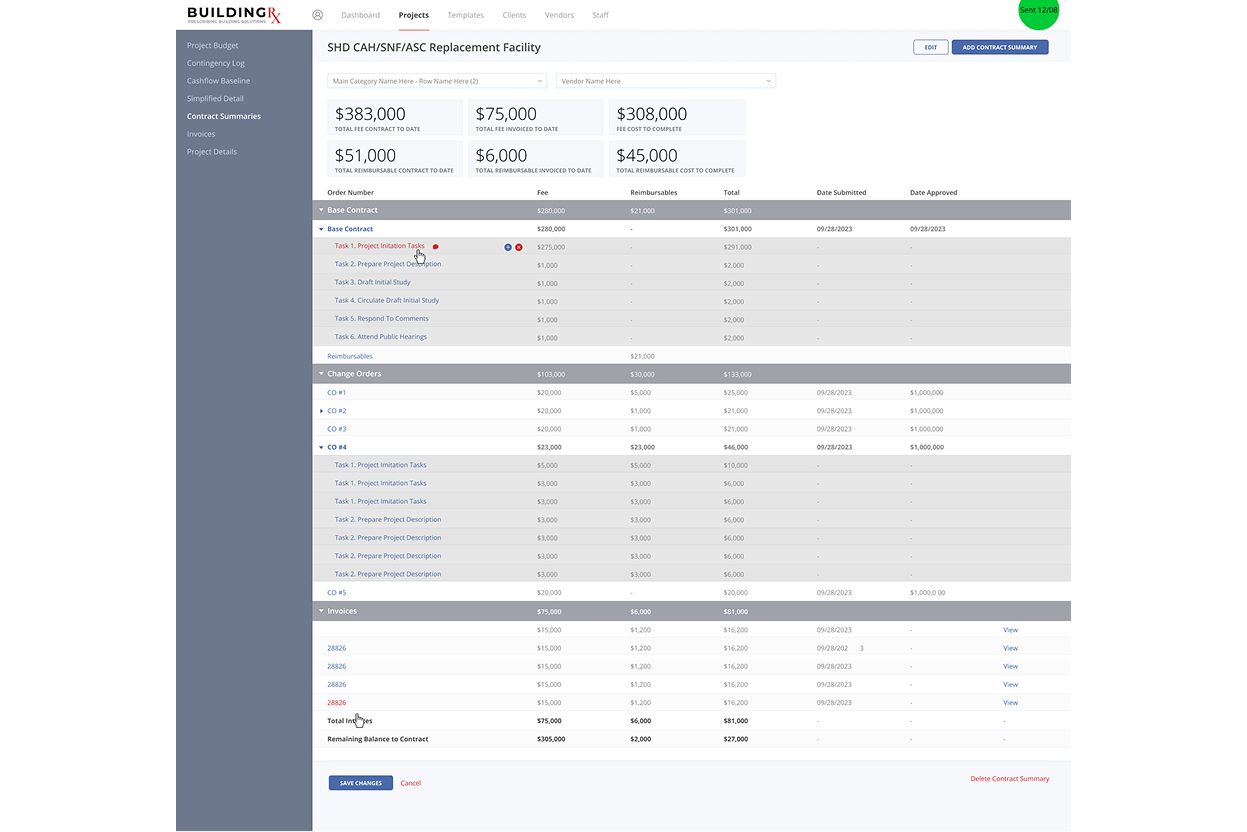
Task: Open the red 28826 invoice link
Action: click(x=336, y=703)
